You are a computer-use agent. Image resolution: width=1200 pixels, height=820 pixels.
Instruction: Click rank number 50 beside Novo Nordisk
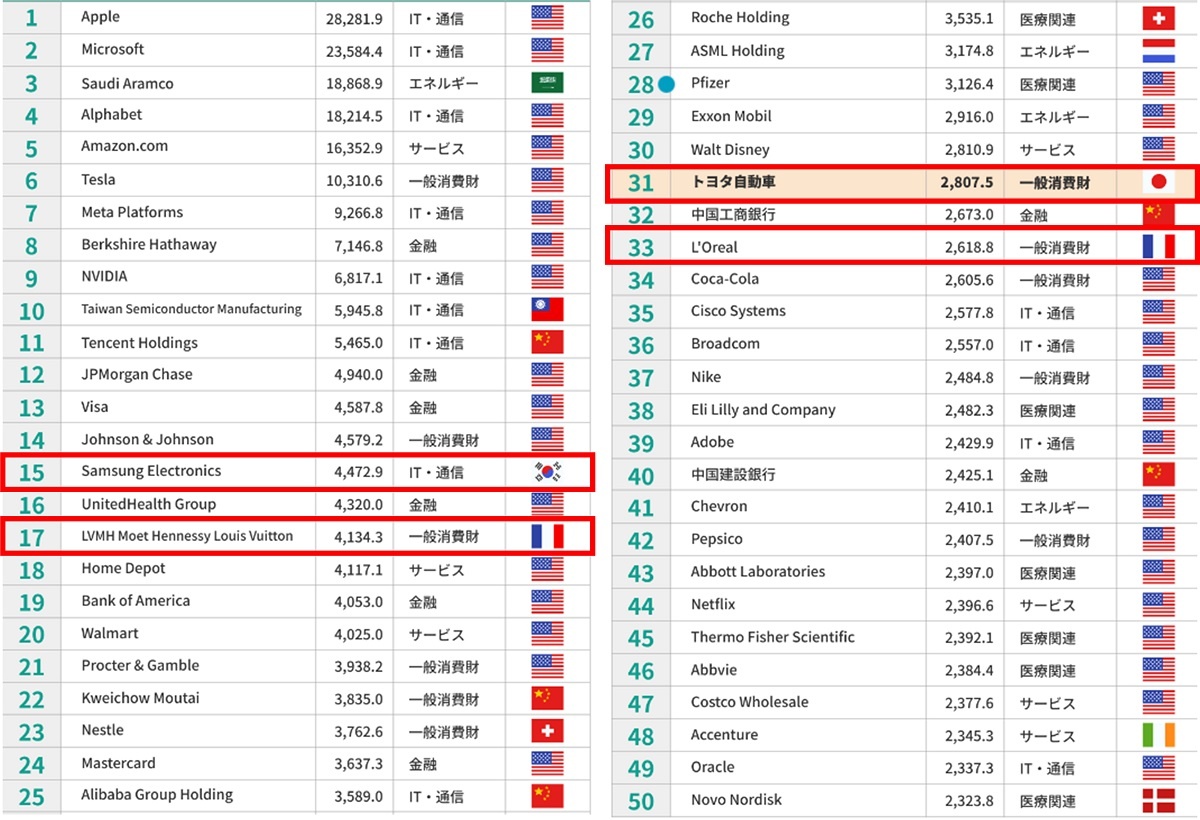click(641, 801)
